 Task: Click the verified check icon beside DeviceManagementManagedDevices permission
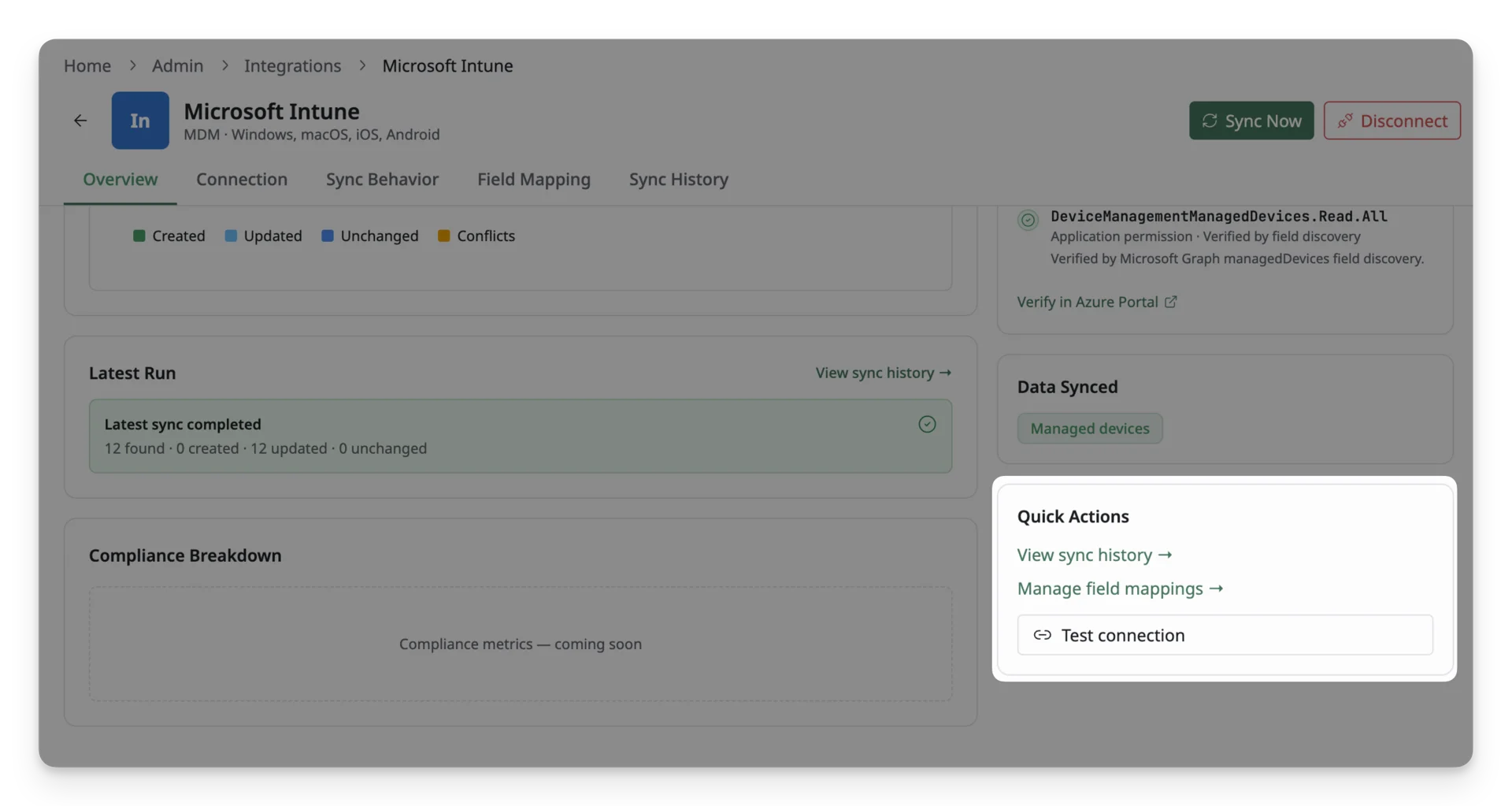pos(1028,220)
